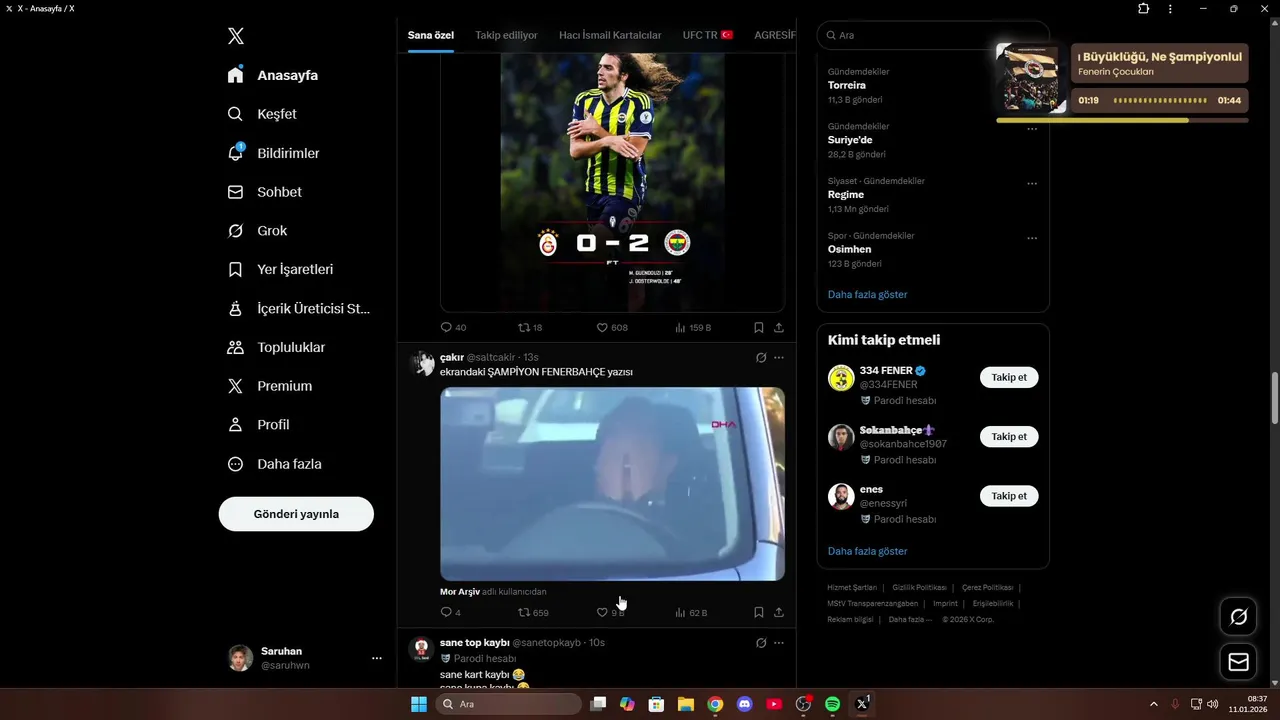The image size is (1280, 720).
Task: Like çakır's post
Action: click(x=610, y=612)
